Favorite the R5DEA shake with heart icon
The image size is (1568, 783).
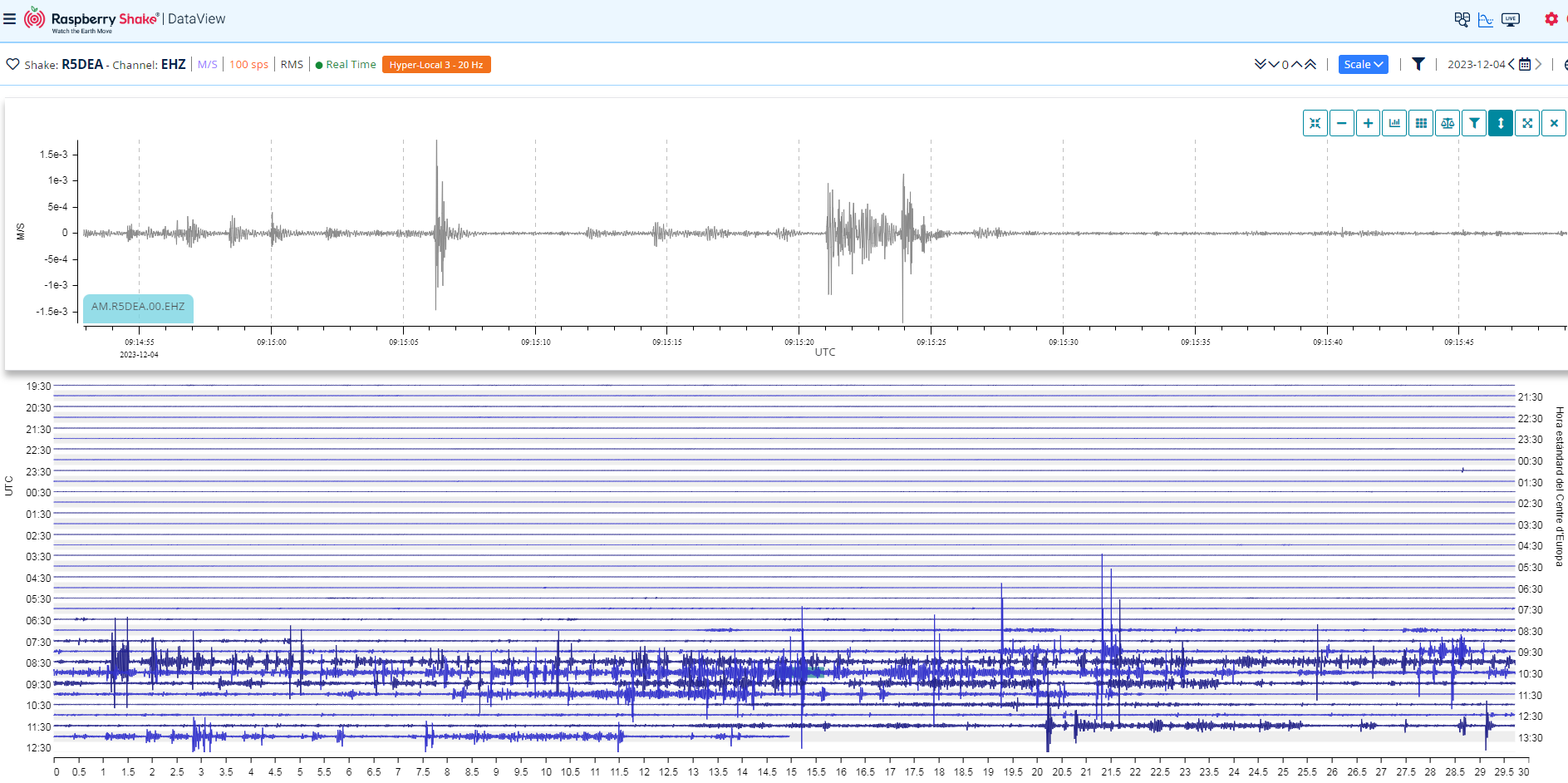[12, 64]
